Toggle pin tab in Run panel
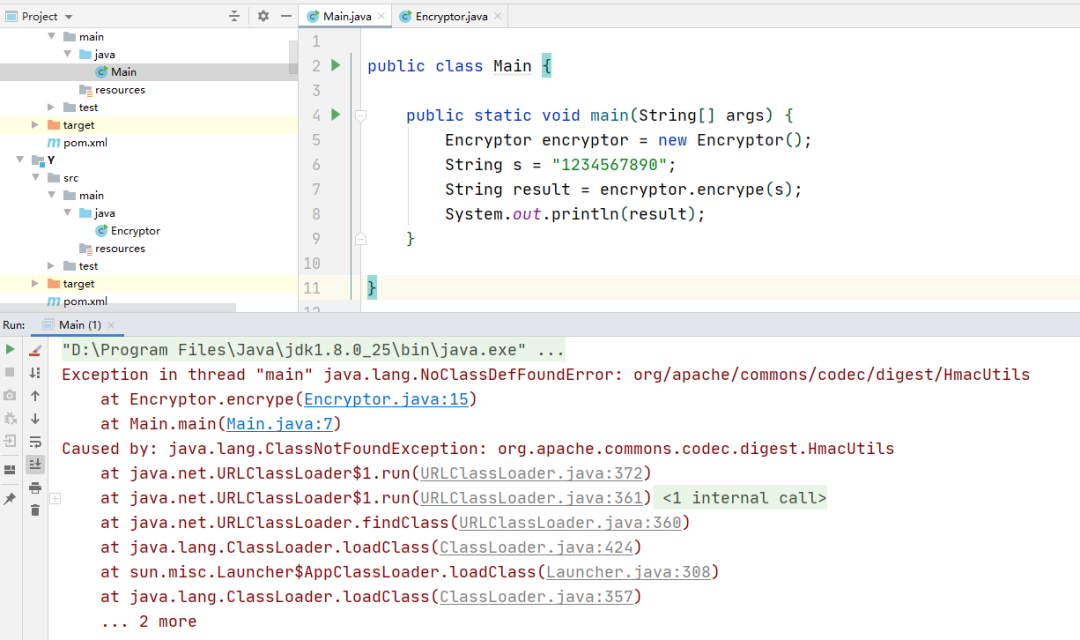 (x=10, y=498)
